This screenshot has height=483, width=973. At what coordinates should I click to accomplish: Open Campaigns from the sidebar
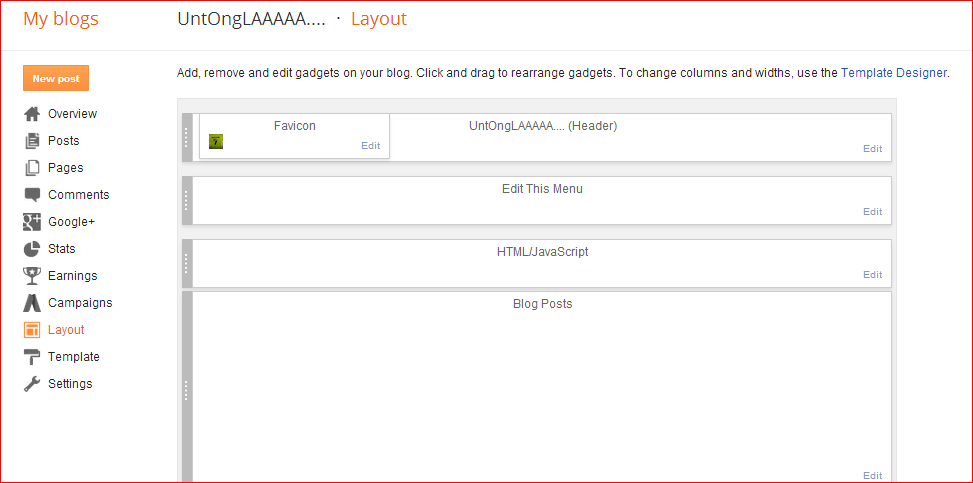[x=80, y=303]
